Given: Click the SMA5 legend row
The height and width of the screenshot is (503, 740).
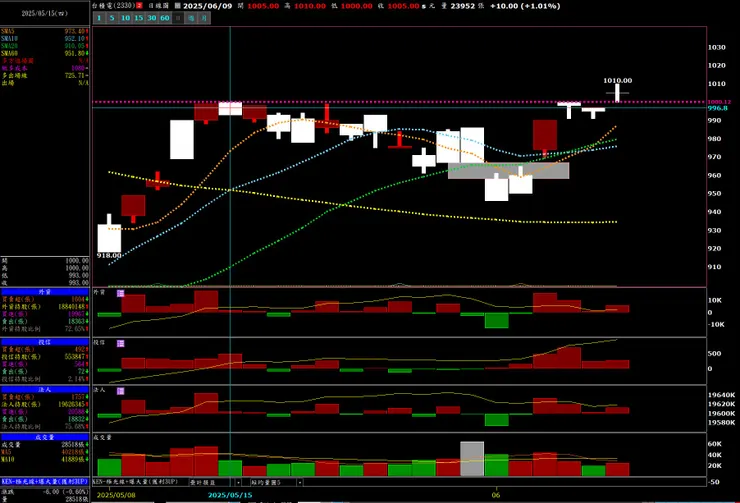Looking at the screenshot, I should click(45, 31).
